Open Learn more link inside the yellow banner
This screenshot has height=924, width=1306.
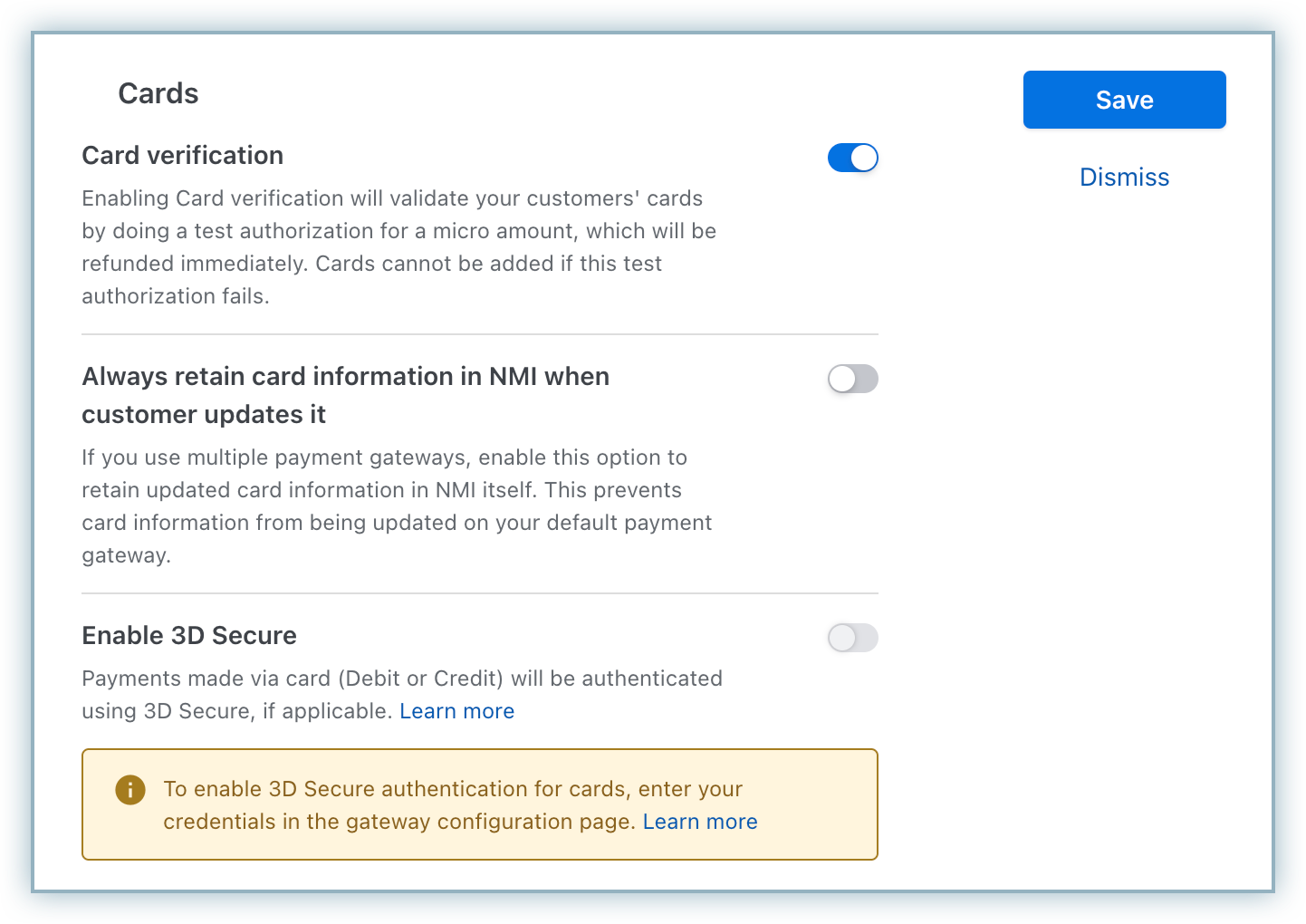coord(700,822)
